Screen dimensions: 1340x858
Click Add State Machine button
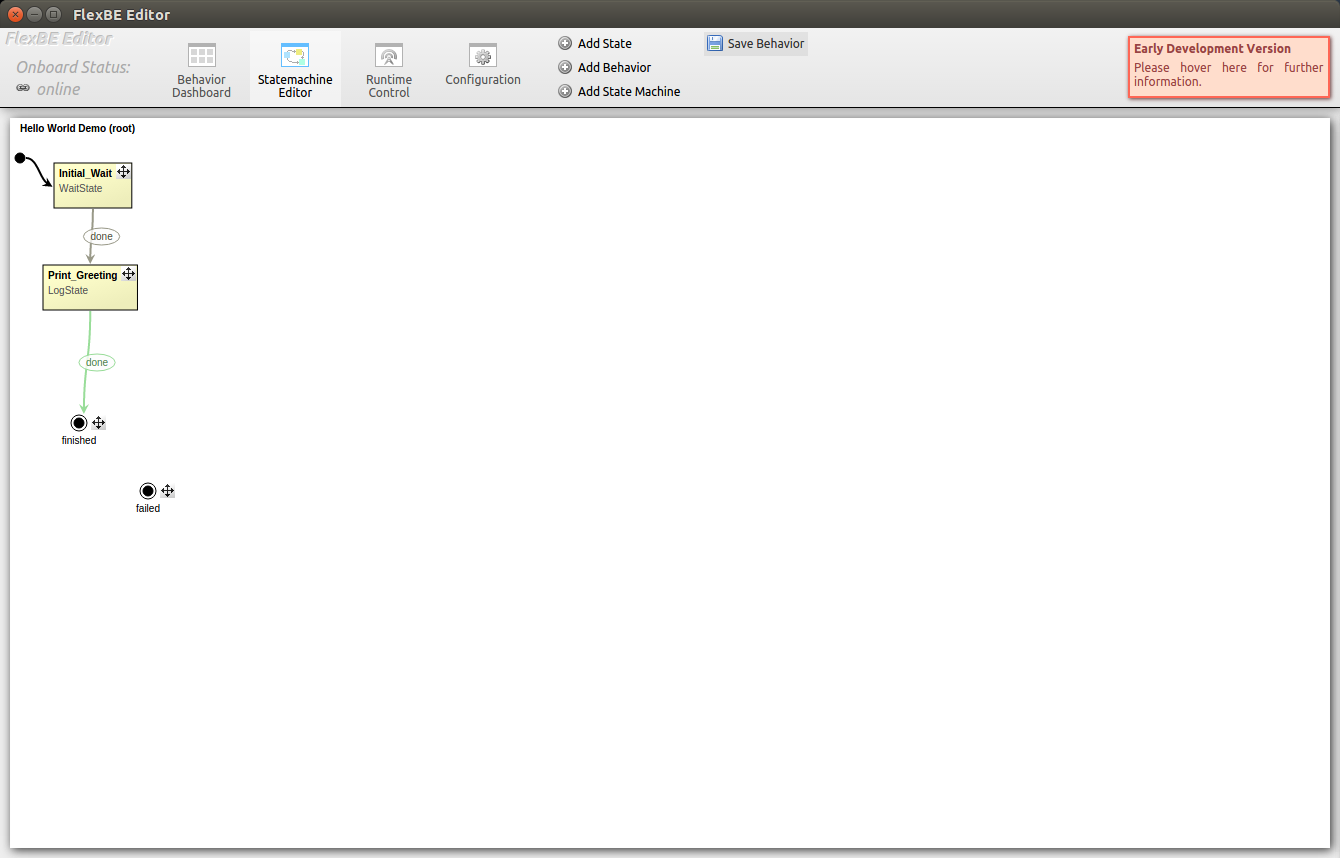pyautogui.click(x=619, y=91)
